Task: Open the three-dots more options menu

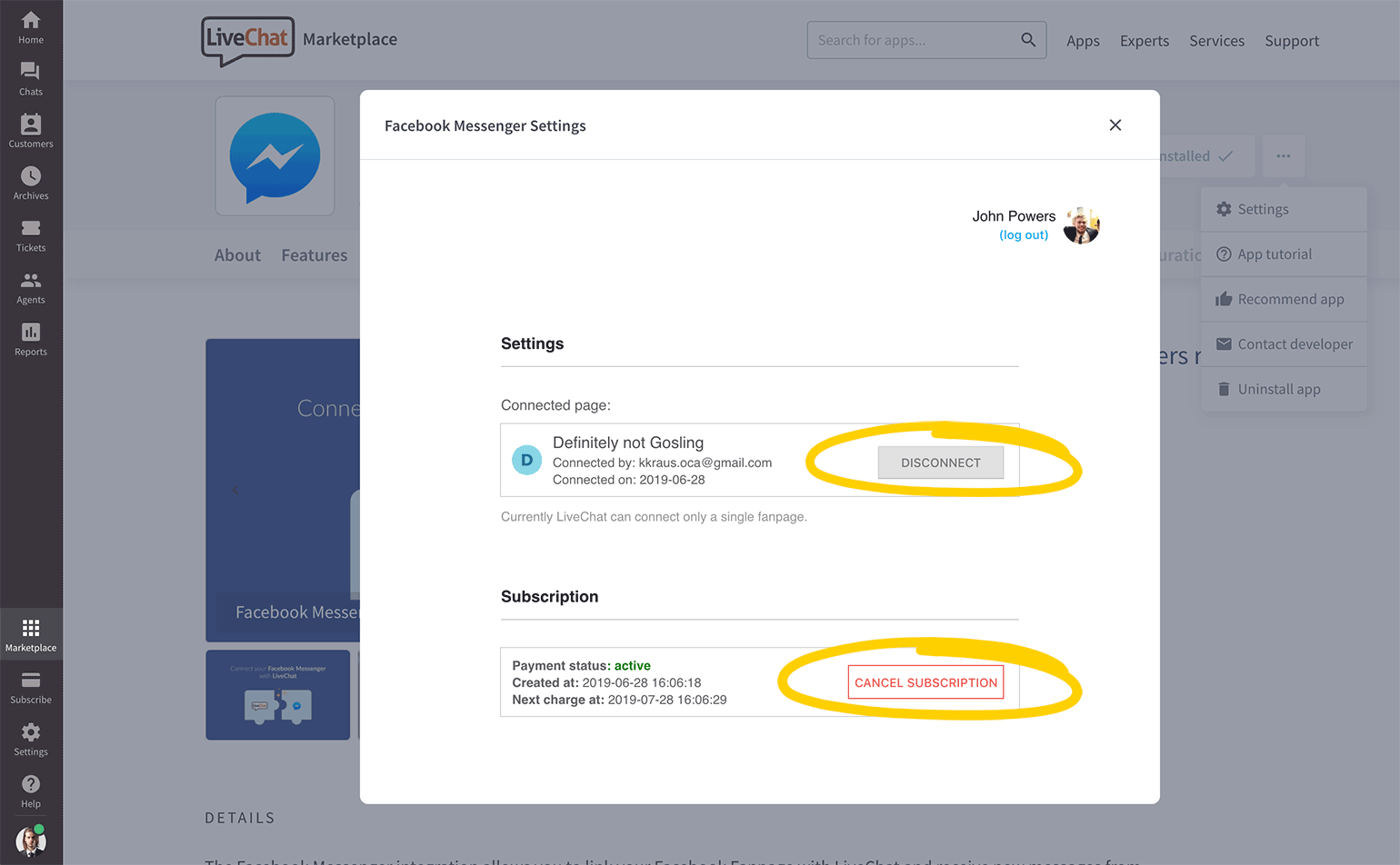Action: tap(1283, 156)
